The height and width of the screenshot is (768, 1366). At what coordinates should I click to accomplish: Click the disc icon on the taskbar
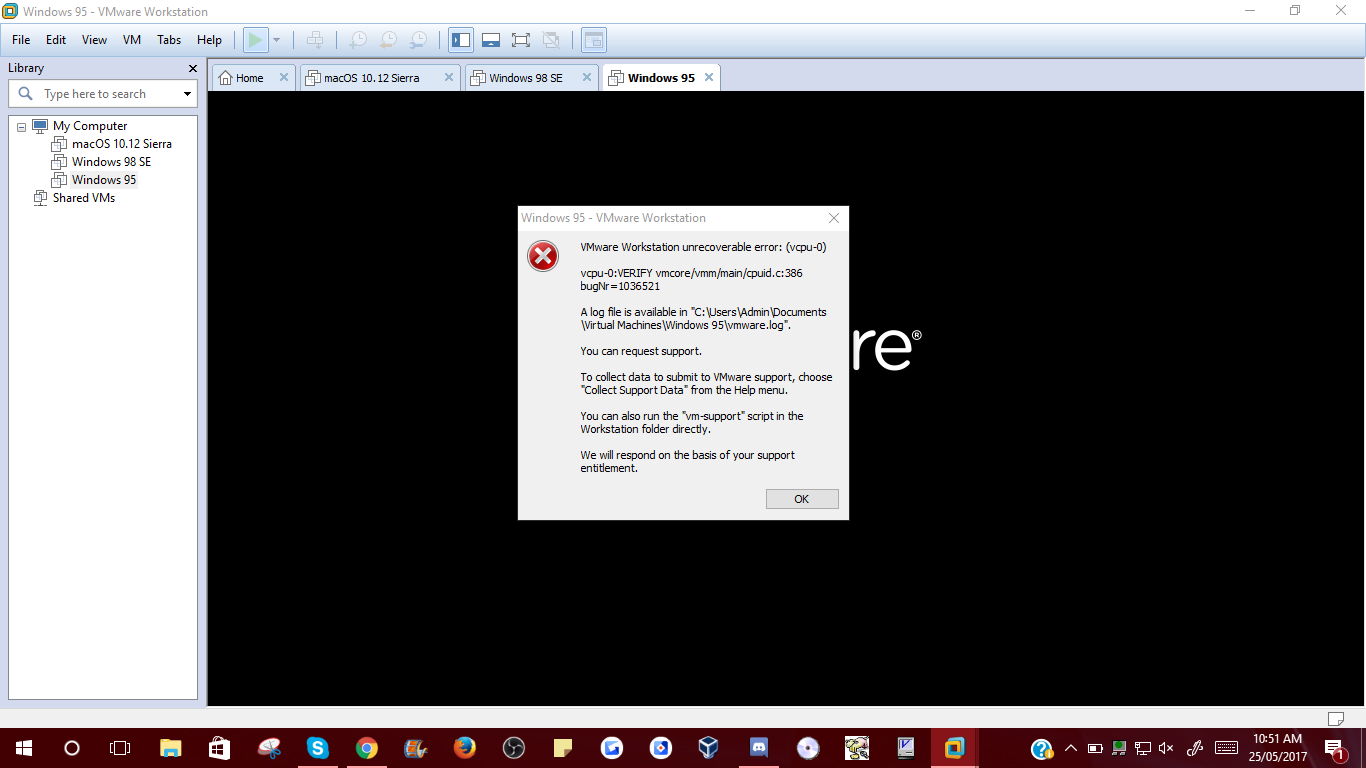808,748
